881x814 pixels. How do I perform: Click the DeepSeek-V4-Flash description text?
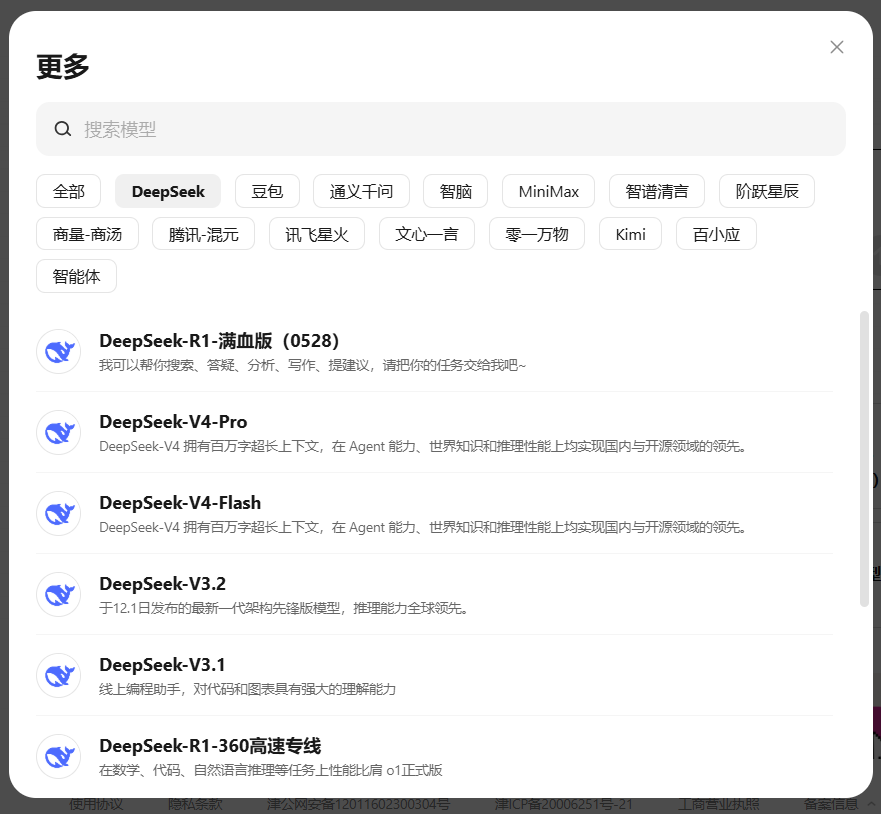[x=423, y=527]
